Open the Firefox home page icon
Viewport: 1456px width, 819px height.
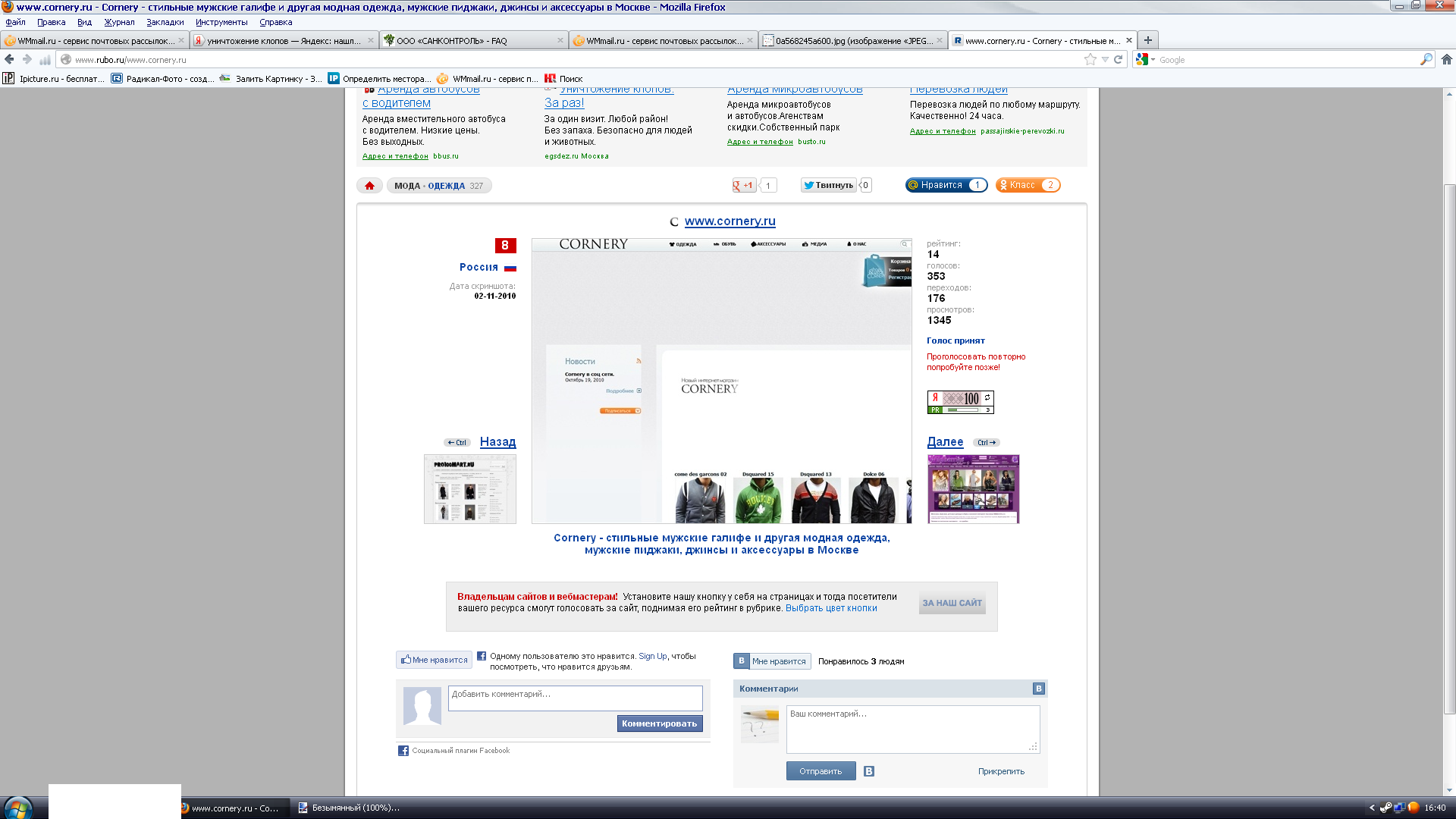pyautogui.click(x=1447, y=59)
